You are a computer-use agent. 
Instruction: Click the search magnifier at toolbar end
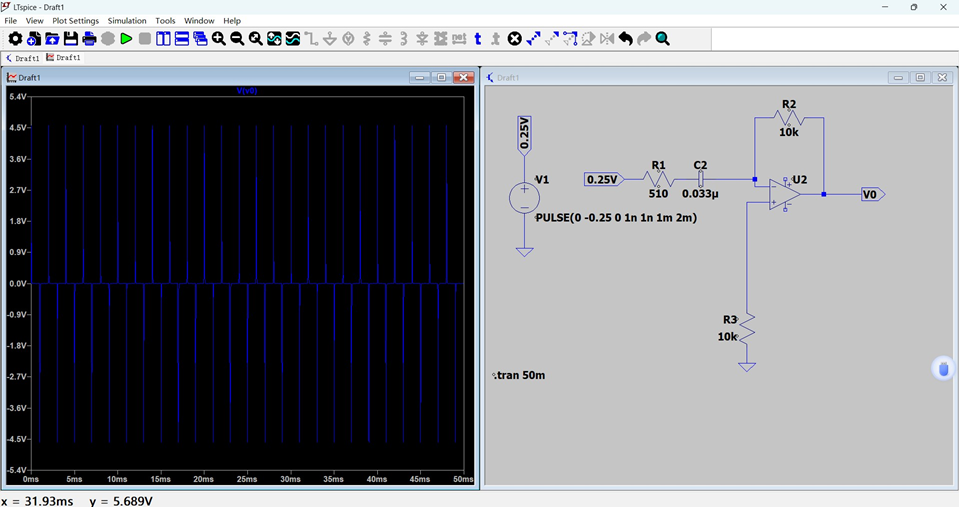click(662, 39)
